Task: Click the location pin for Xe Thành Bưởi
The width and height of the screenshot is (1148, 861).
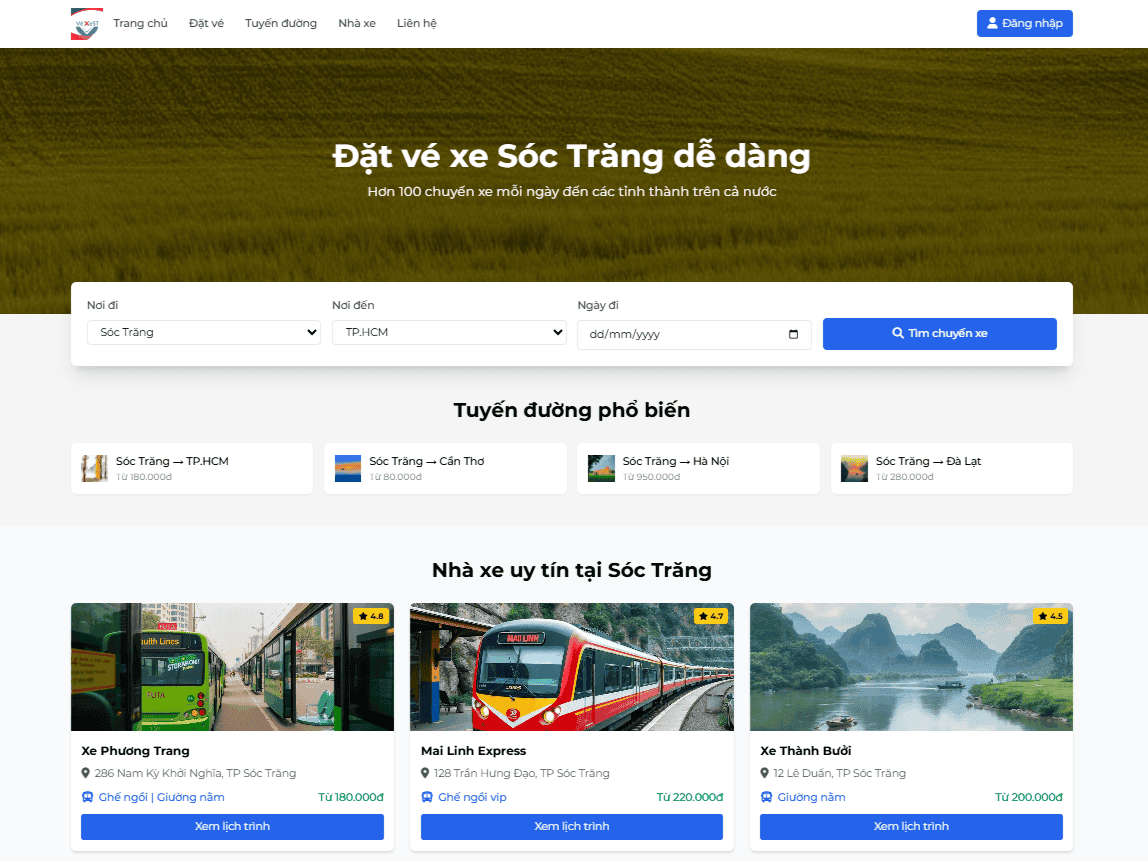Action: 765,773
